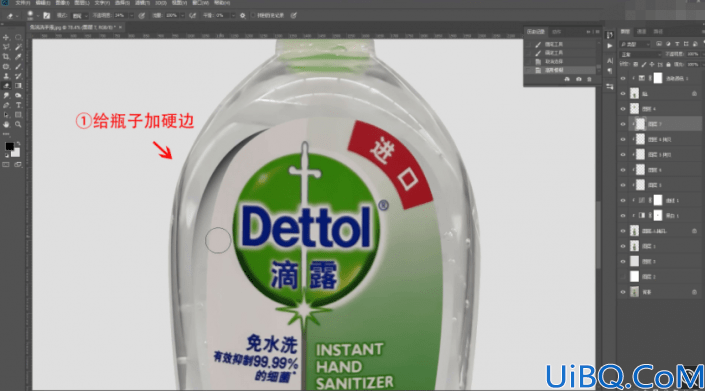Select the Magic Wand tool
The image size is (705, 391).
coord(18,47)
